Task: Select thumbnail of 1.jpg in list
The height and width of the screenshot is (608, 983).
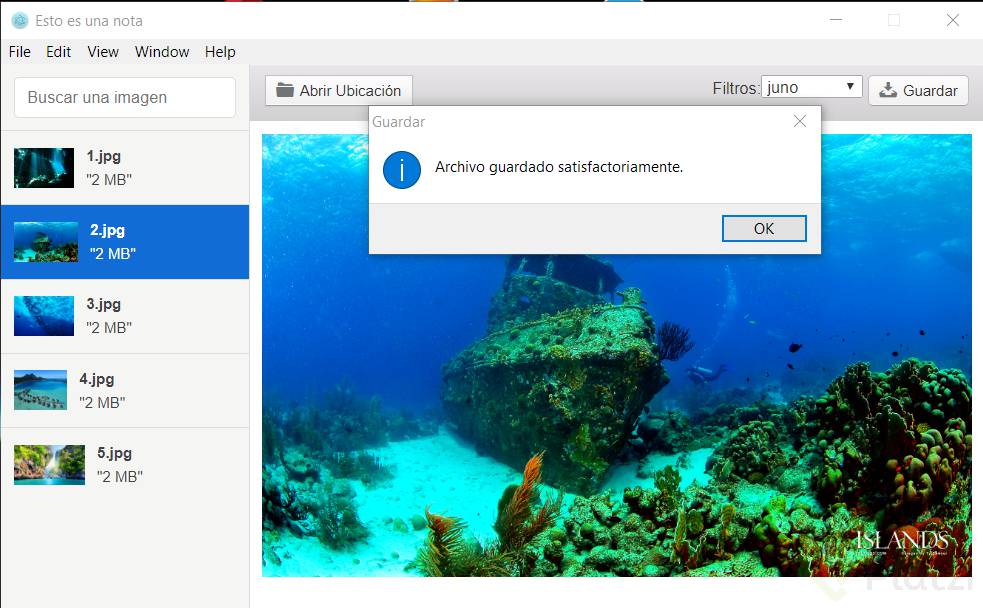Action: point(44,167)
